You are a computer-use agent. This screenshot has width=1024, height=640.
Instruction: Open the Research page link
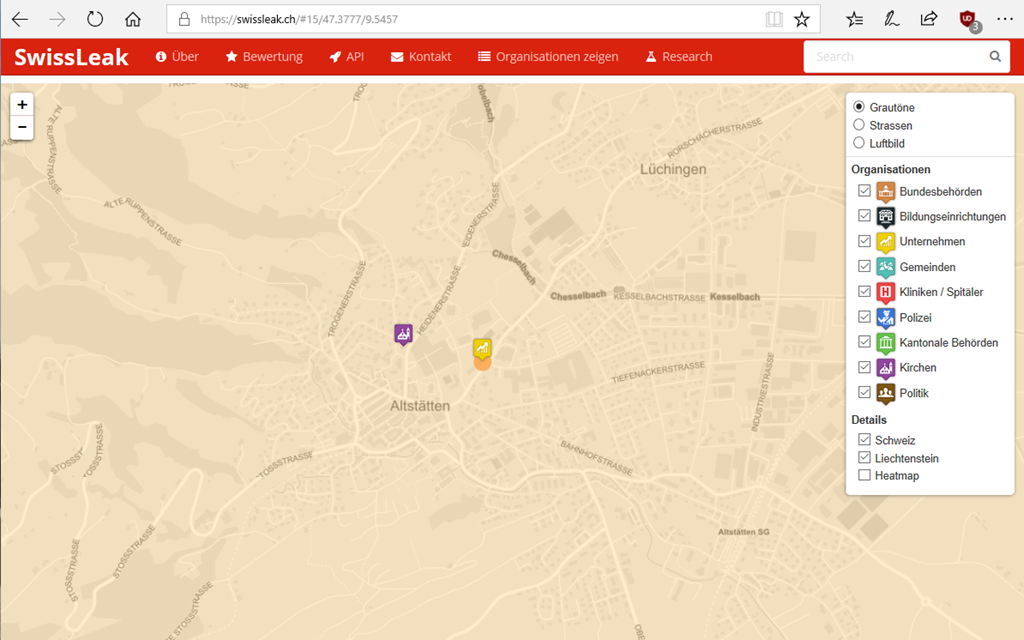tap(678, 57)
